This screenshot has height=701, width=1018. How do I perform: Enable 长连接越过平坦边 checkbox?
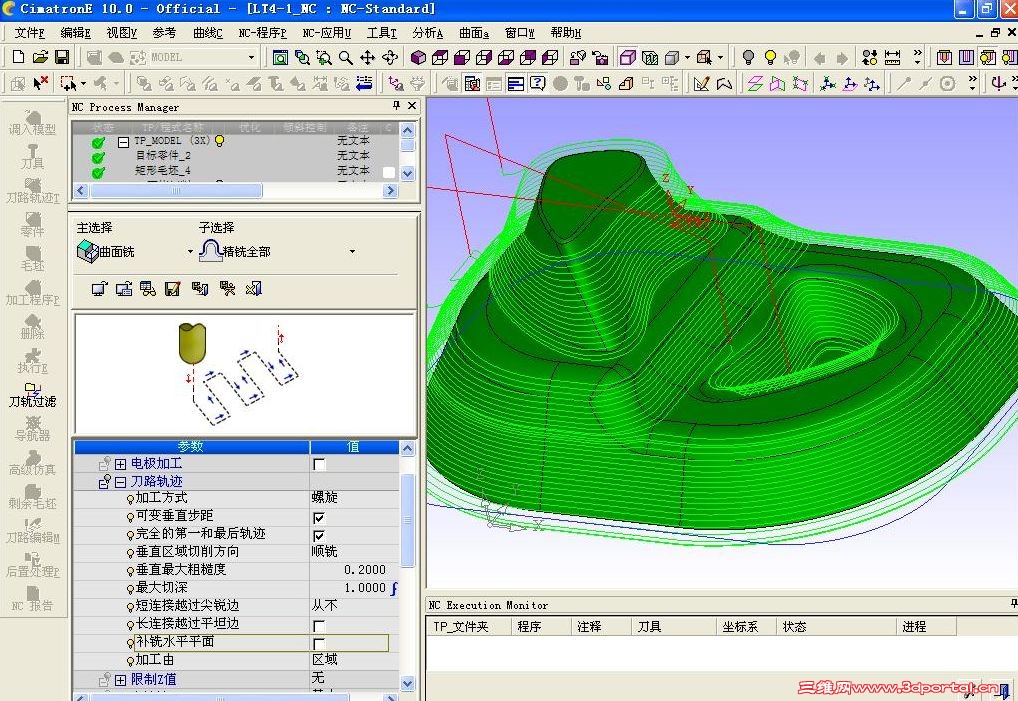point(319,626)
